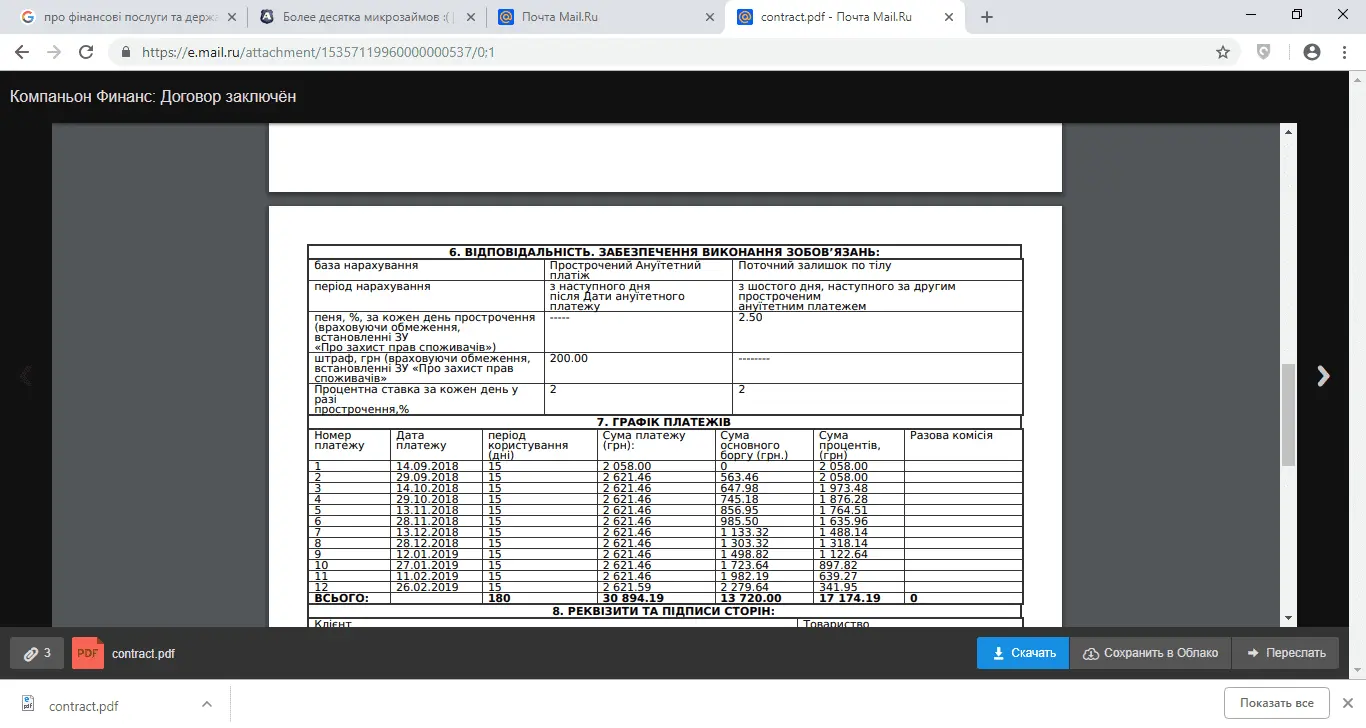The image size is (1366, 728).
Task: Click Показать все downloads button
Action: click(1276, 703)
